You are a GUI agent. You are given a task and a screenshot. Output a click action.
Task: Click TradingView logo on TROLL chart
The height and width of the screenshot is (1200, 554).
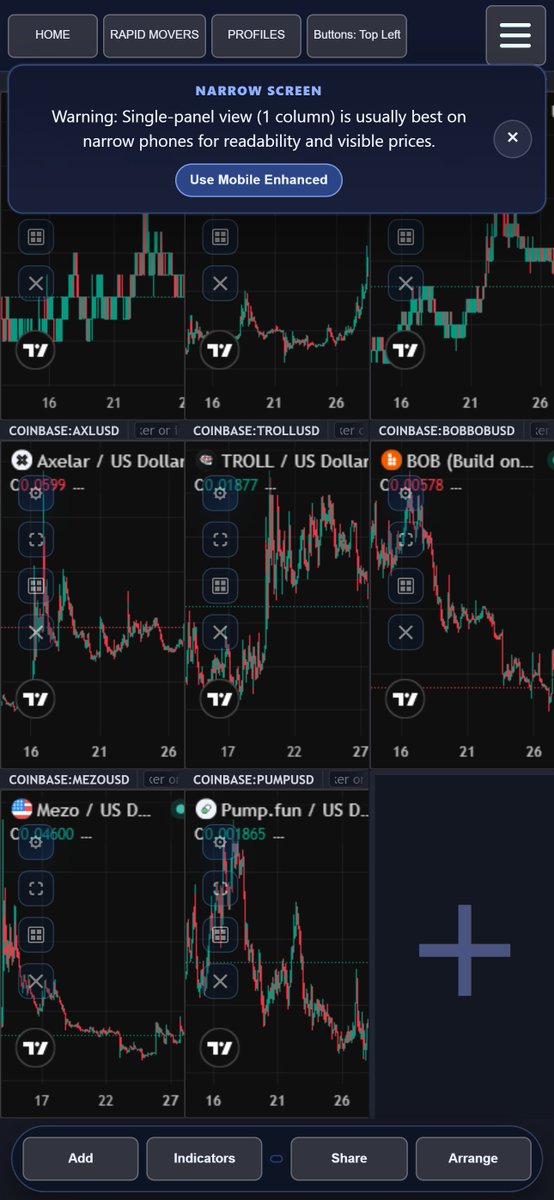click(x=220, y=699)
